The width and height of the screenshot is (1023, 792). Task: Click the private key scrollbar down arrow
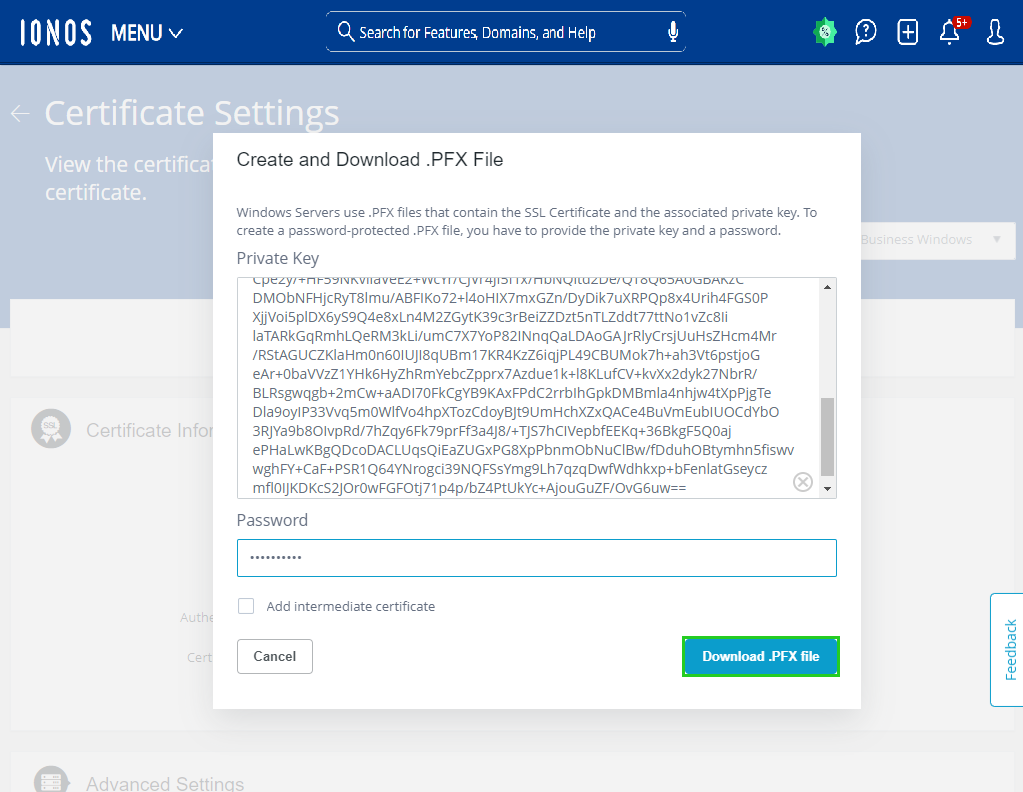[827, 488]
